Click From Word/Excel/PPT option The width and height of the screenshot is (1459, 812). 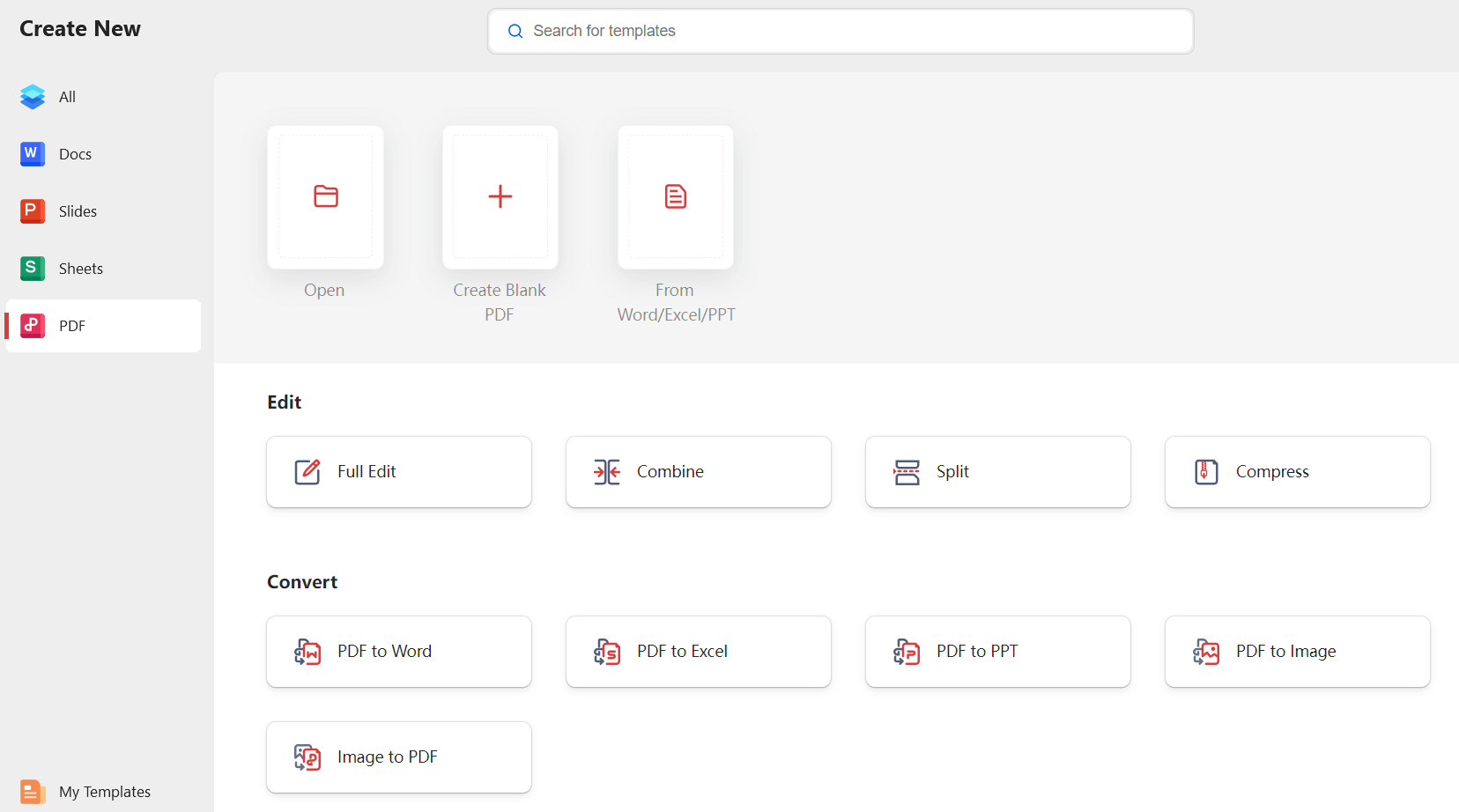[675, 197]
